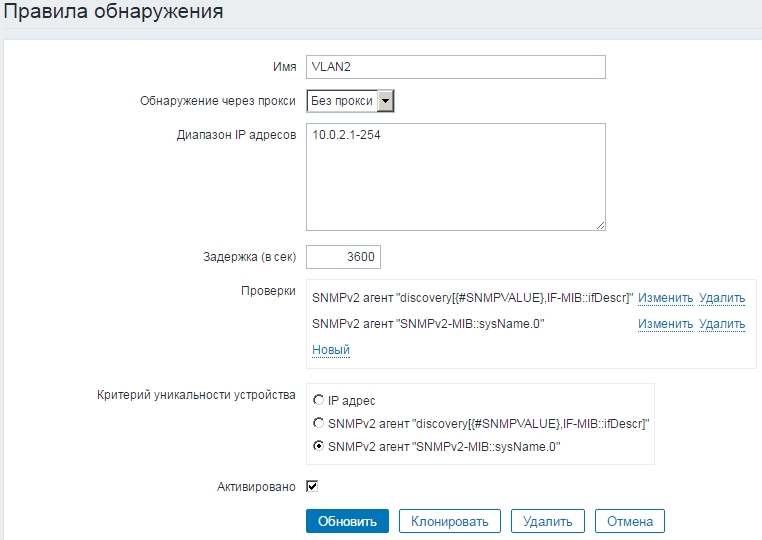Focus the delay field showing 3600

343,257
